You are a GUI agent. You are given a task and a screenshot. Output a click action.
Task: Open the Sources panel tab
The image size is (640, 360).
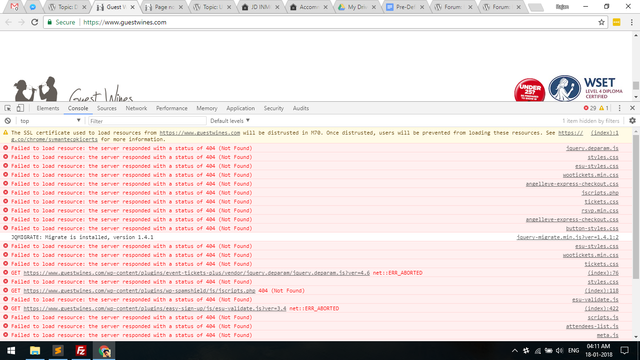tap(107, 108)
